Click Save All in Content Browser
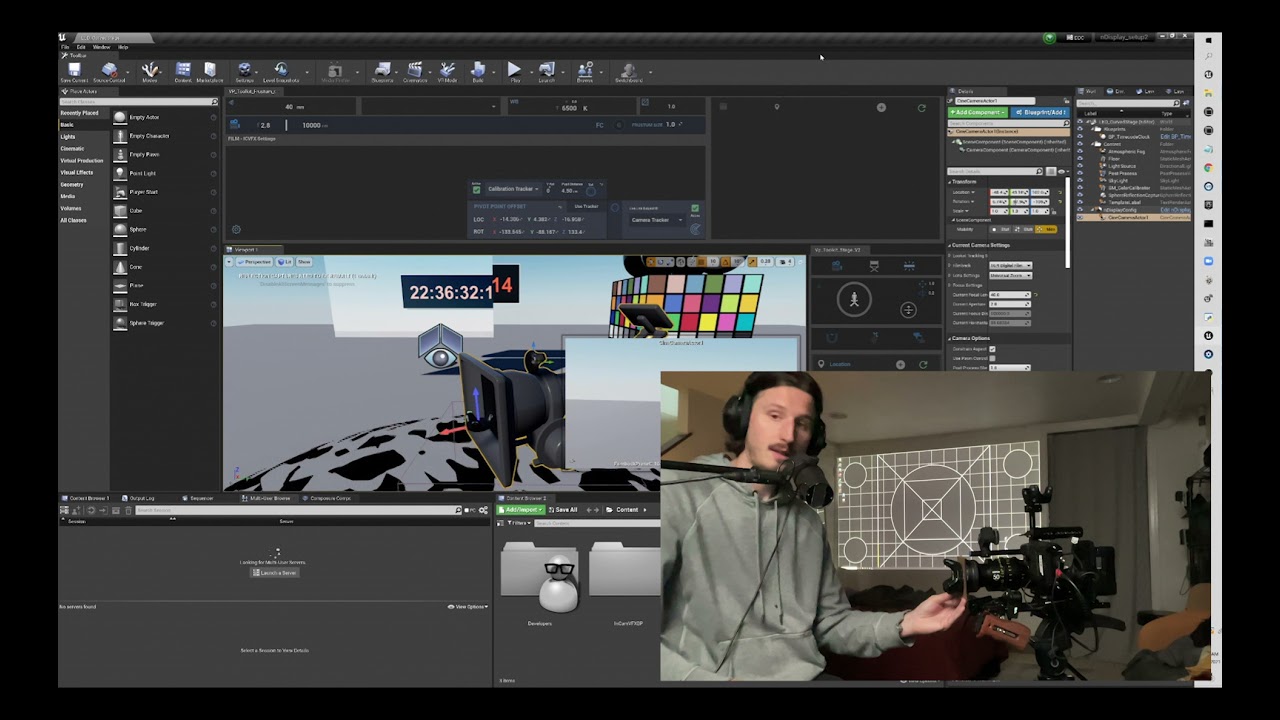Viewport: 1280px width, 720px height. click(563, 510)
